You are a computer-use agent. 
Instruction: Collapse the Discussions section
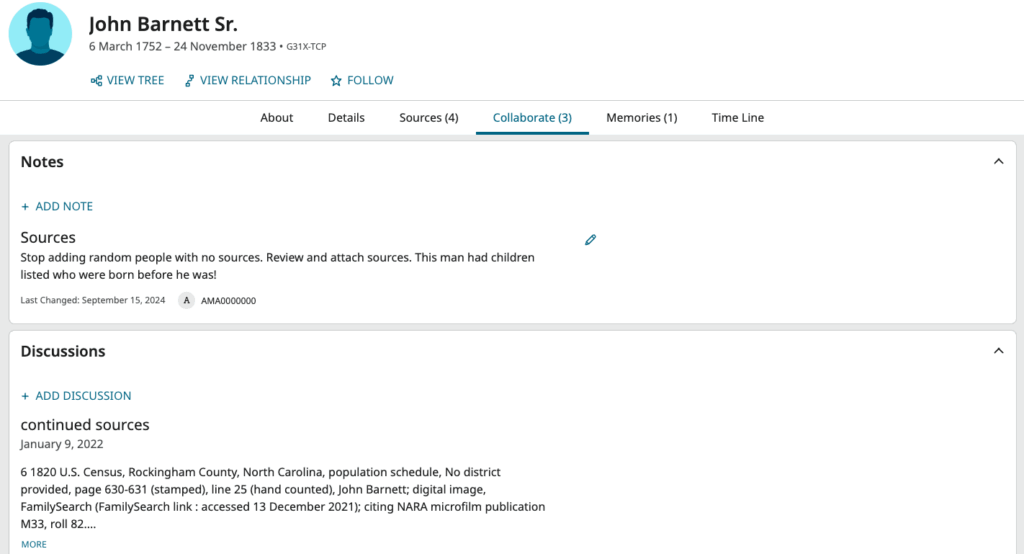[998, 351]
